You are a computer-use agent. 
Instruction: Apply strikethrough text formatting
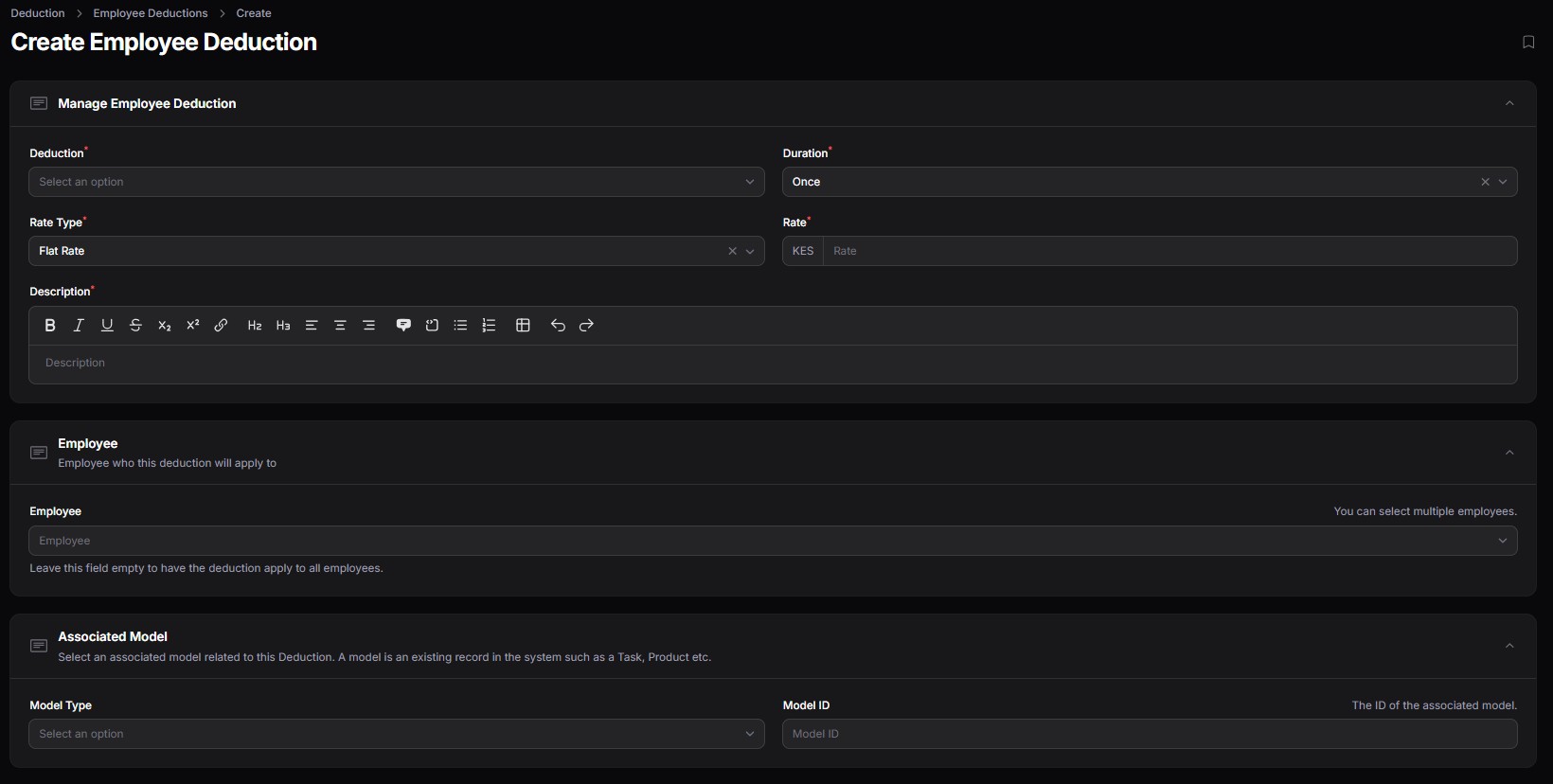pos(135,325)
